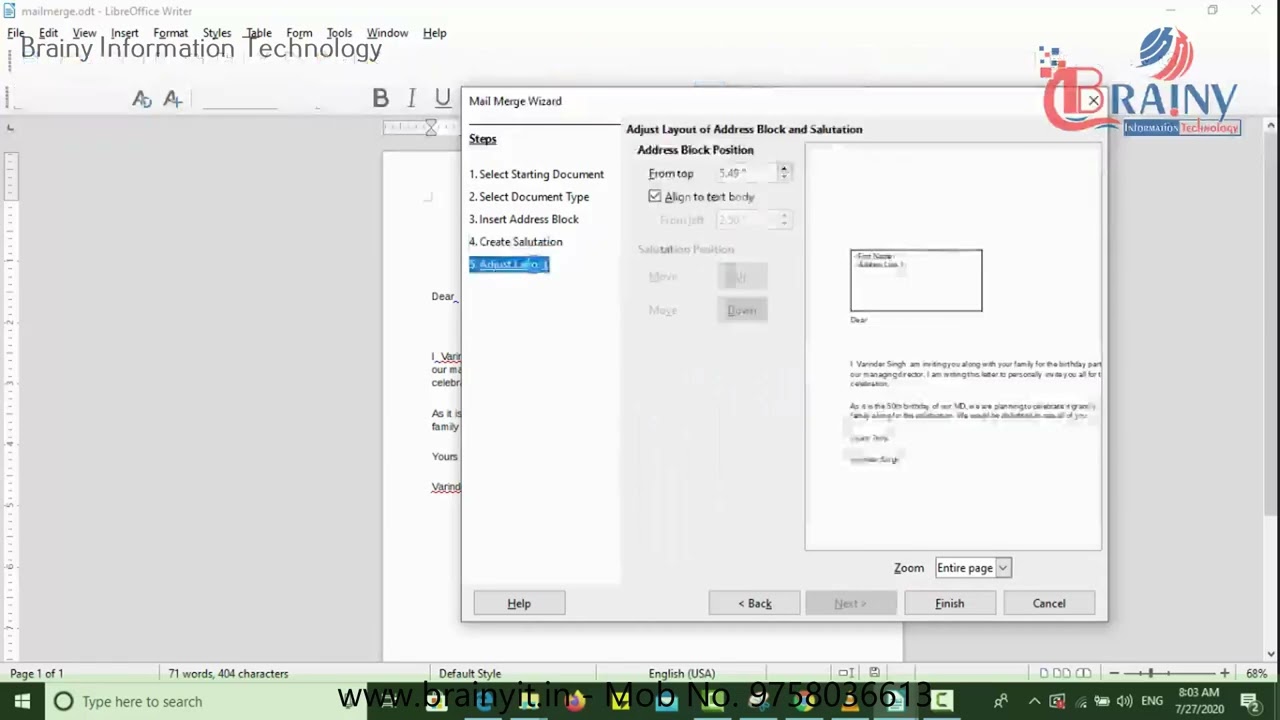Click Page 1 of 1 in status bar
1280x720 pixels.
[36, 673]
